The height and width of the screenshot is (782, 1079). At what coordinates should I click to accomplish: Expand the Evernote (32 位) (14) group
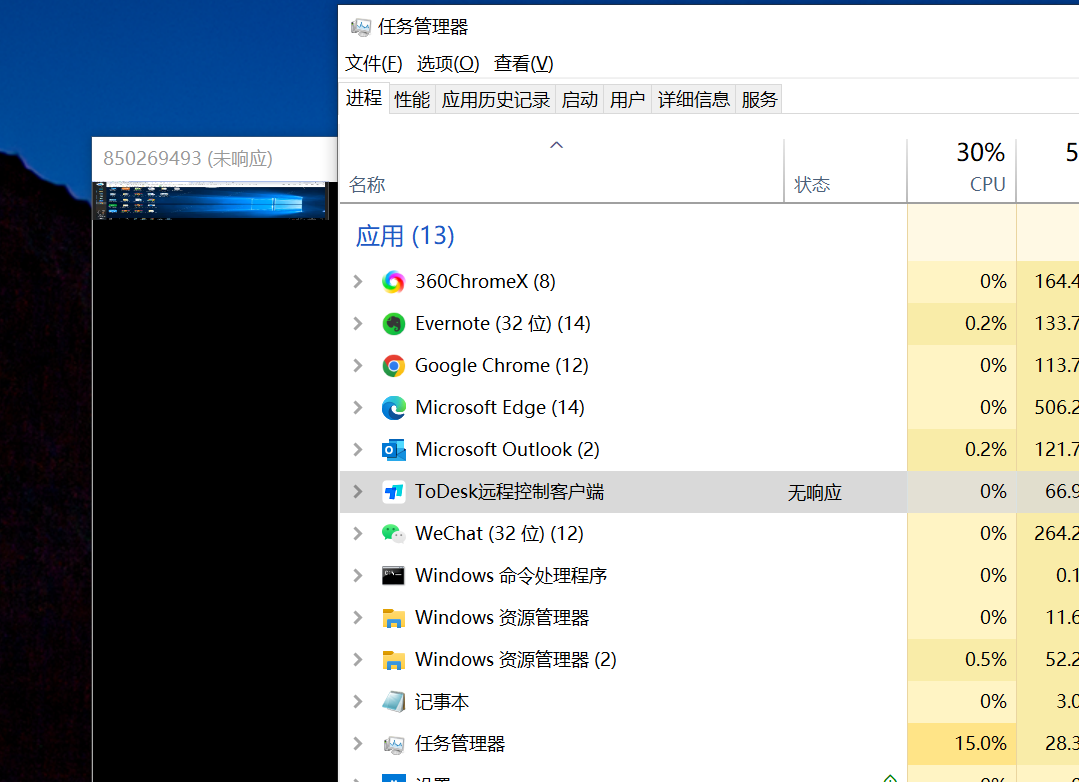coord(358,324)
